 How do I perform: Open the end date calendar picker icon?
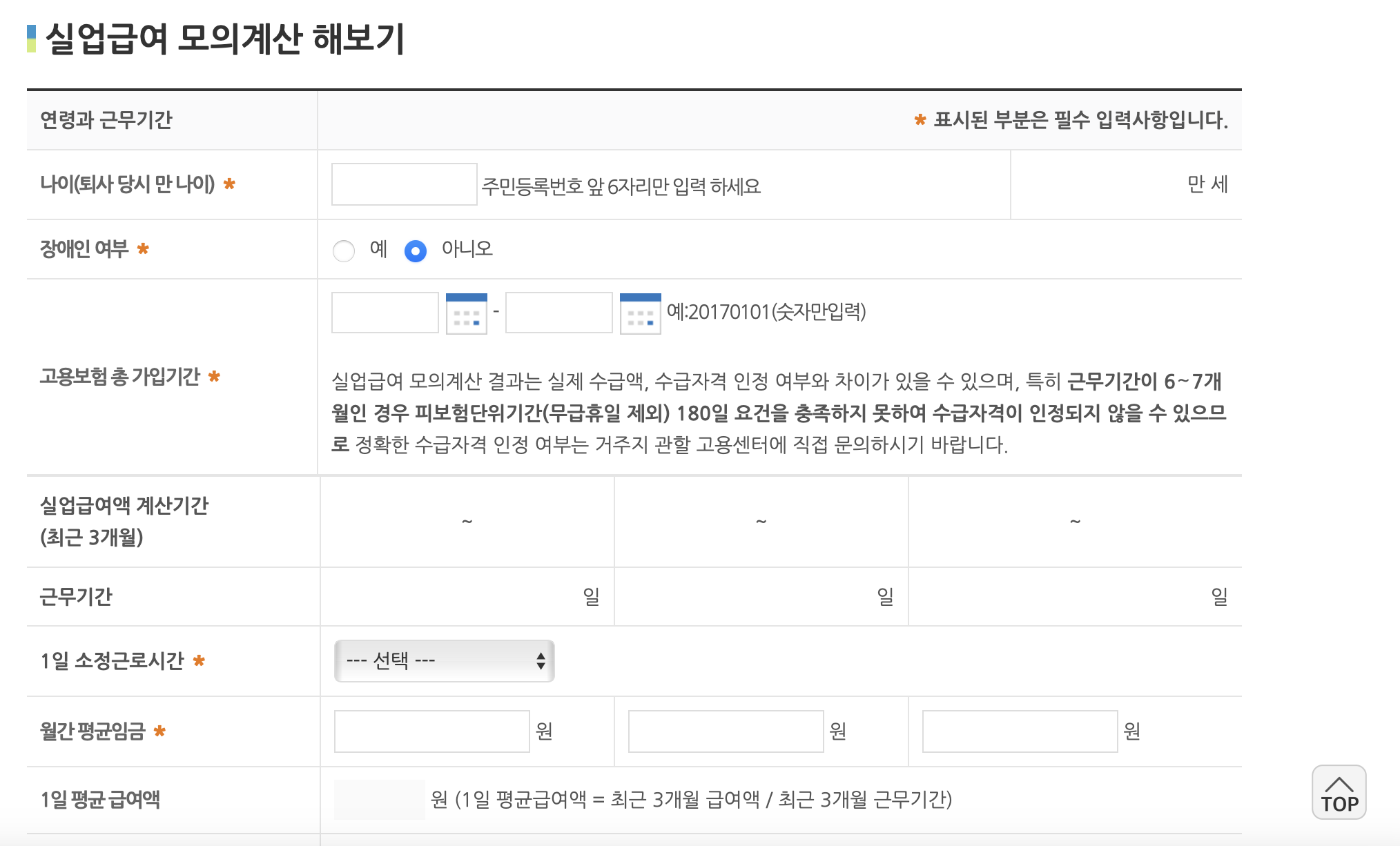[640, 314]
